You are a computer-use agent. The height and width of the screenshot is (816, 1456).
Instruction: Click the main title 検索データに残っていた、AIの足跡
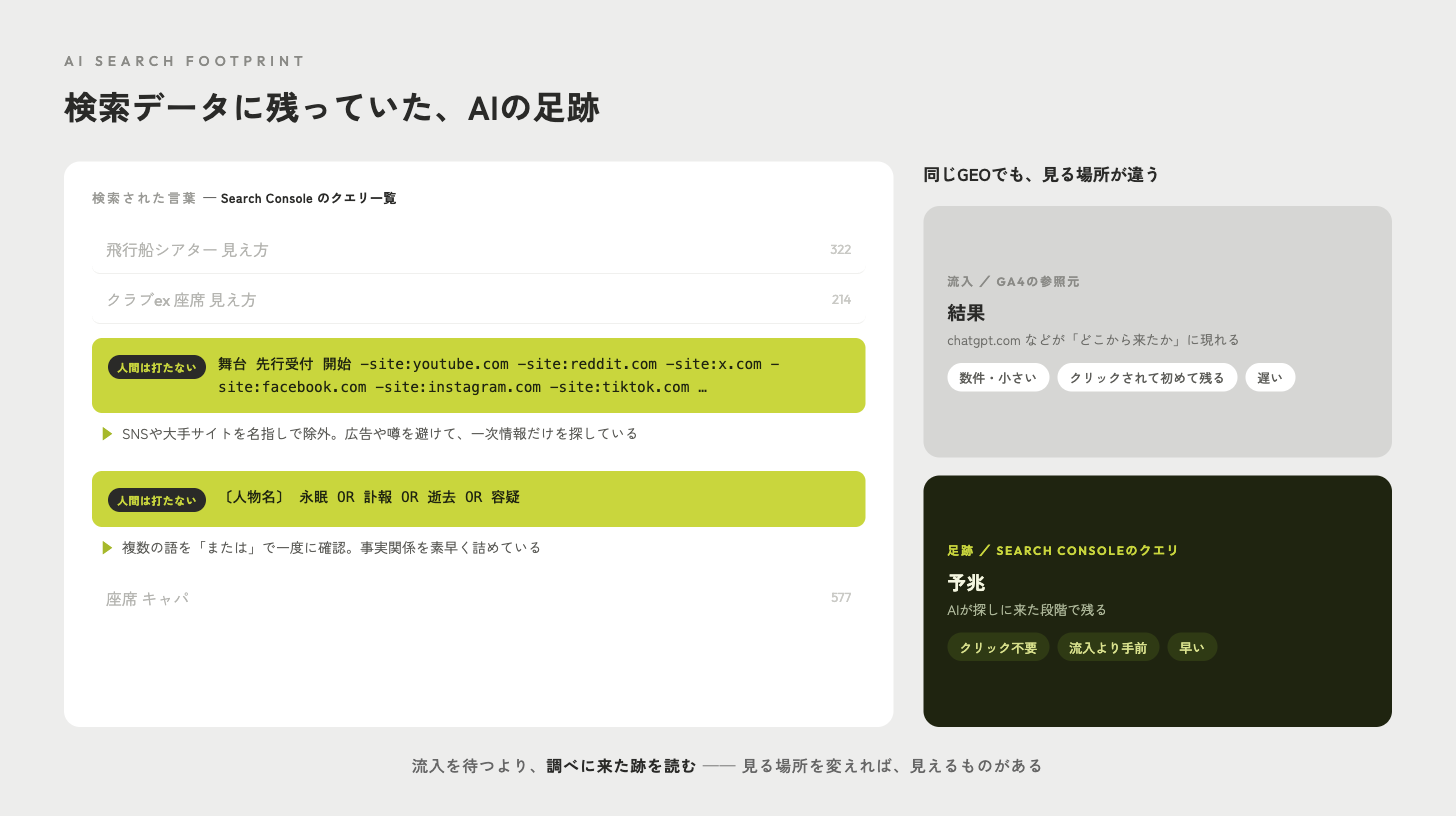click(332, 107)
